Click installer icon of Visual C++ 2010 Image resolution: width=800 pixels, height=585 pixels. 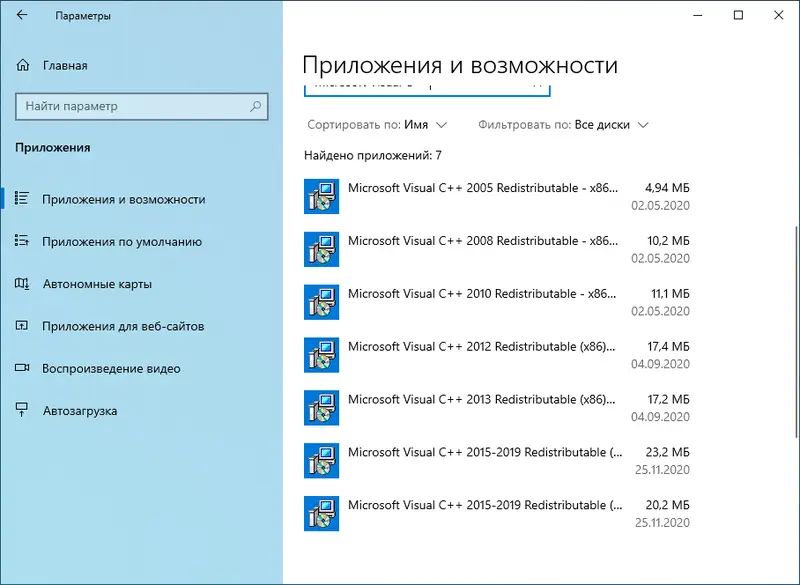321,302
